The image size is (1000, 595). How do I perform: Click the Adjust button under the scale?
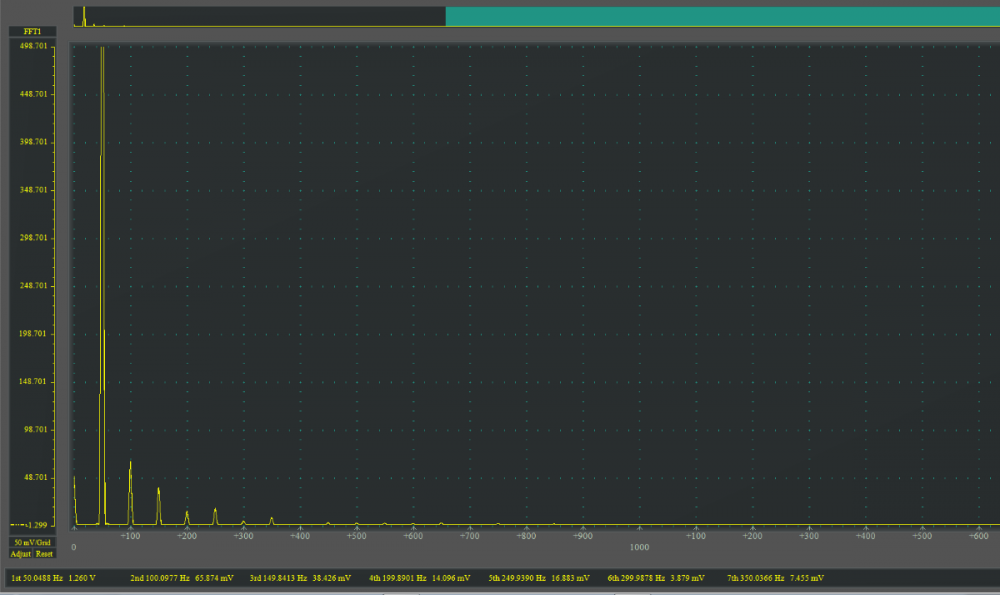21,553
